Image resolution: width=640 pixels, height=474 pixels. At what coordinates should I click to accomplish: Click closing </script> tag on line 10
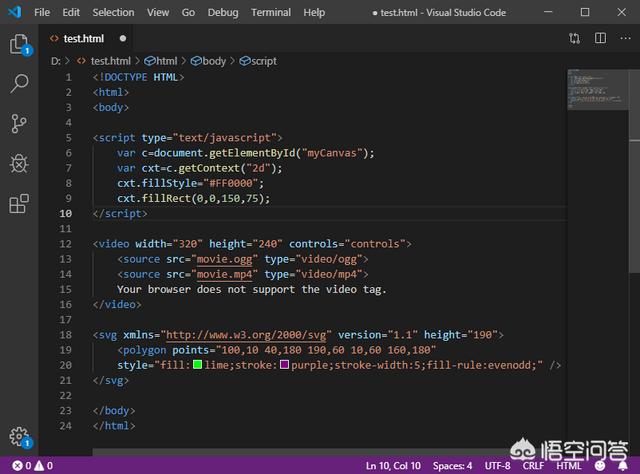click(120, 214)
